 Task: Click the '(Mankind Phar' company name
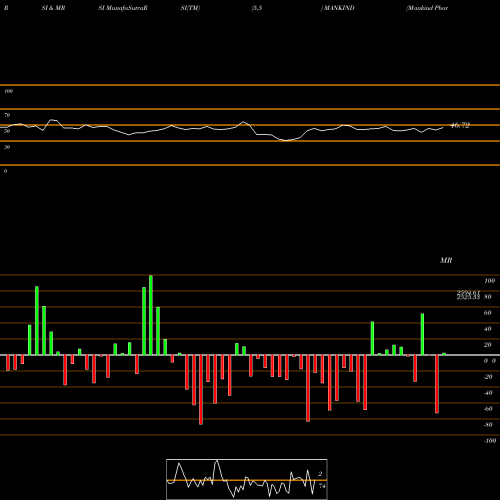(x=427, y=8)
